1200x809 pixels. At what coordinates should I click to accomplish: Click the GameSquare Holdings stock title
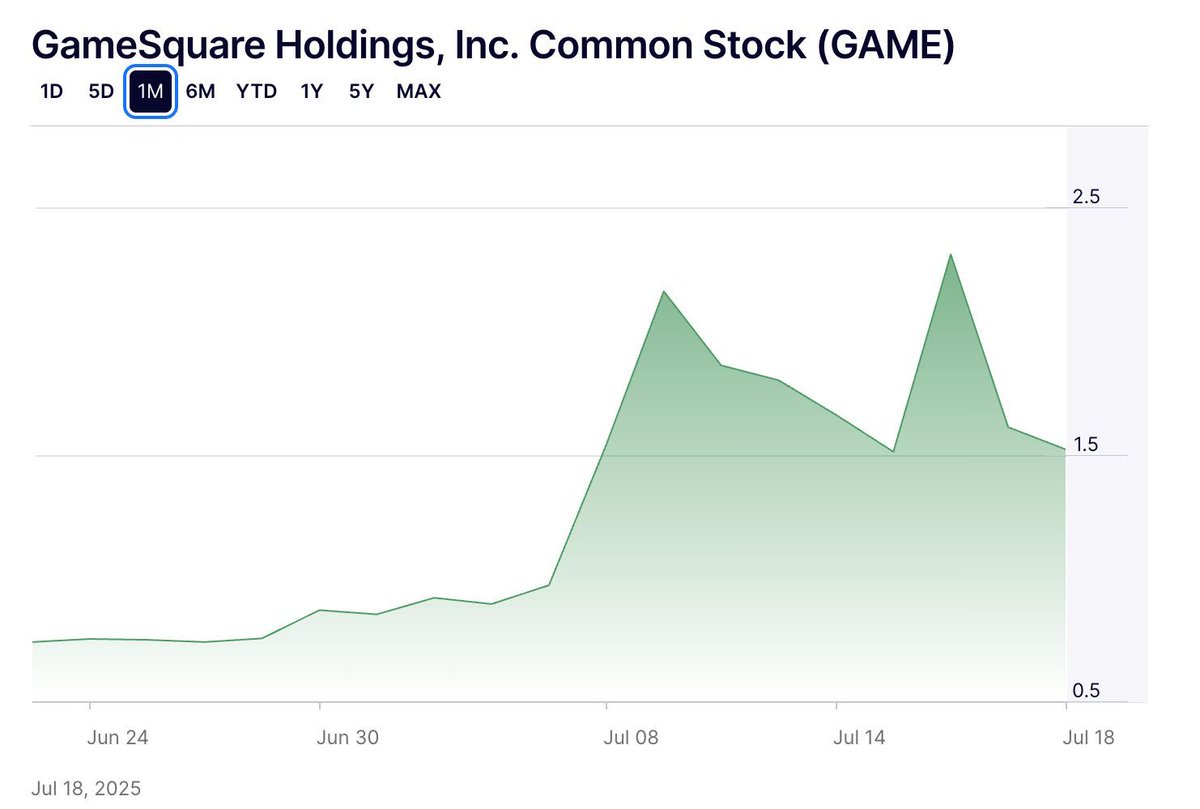[x=493, y=43]
